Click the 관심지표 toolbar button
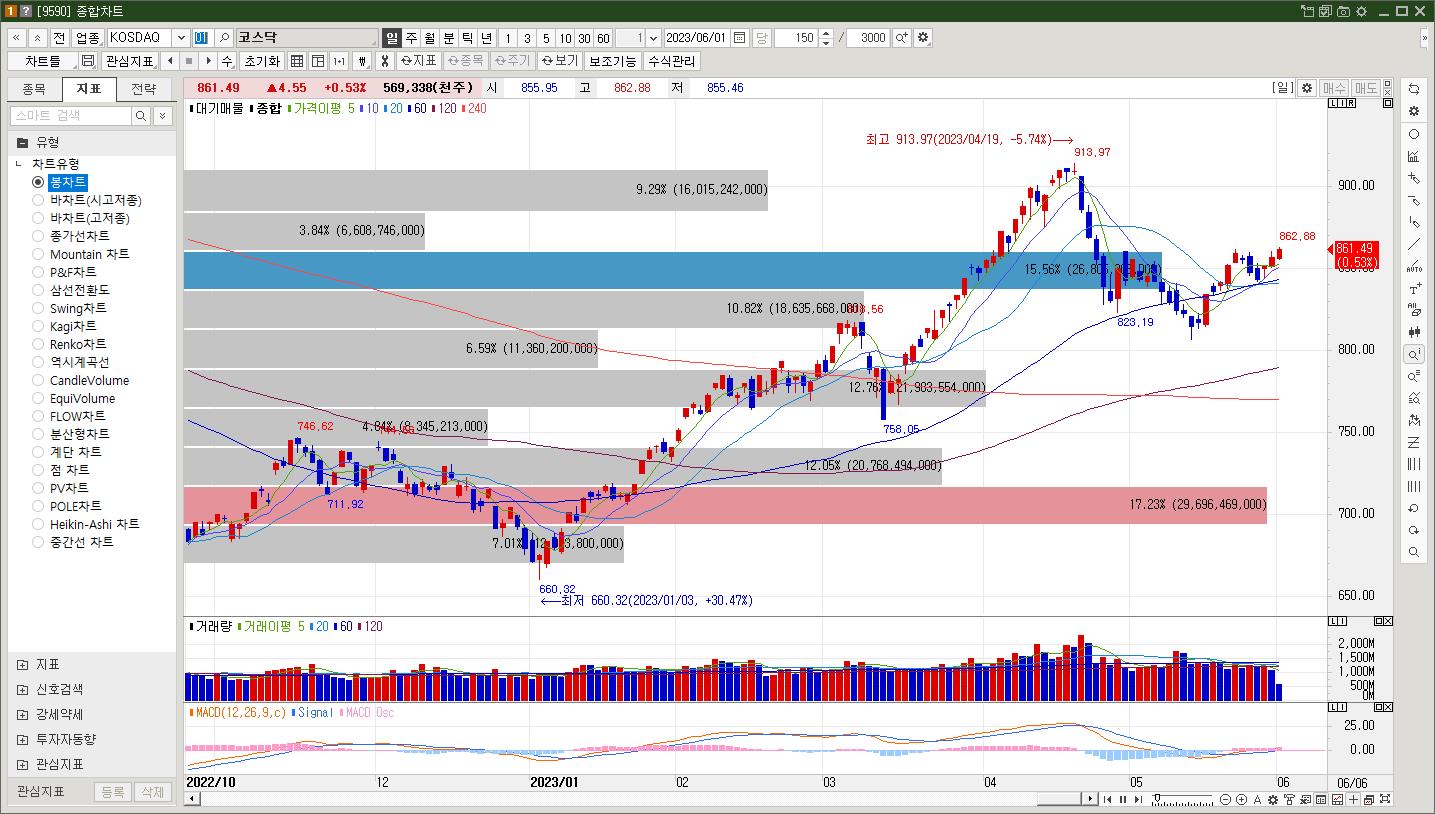 point(128,61)
